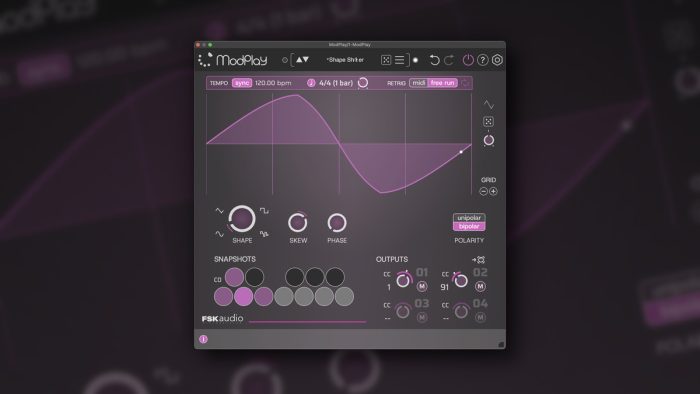The height and width of the screenshot is (394, 700).
Task: Redo the last undone change
Action: tap(449, 60)
